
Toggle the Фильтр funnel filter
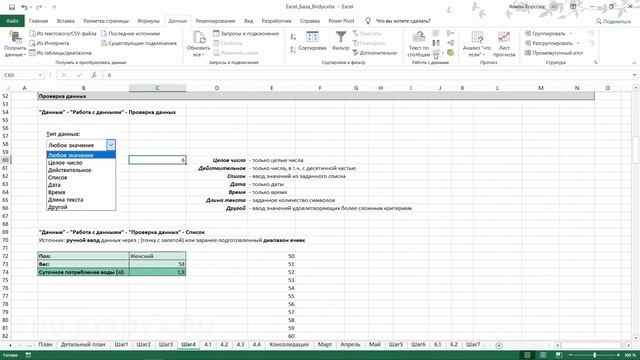[340, 41]
